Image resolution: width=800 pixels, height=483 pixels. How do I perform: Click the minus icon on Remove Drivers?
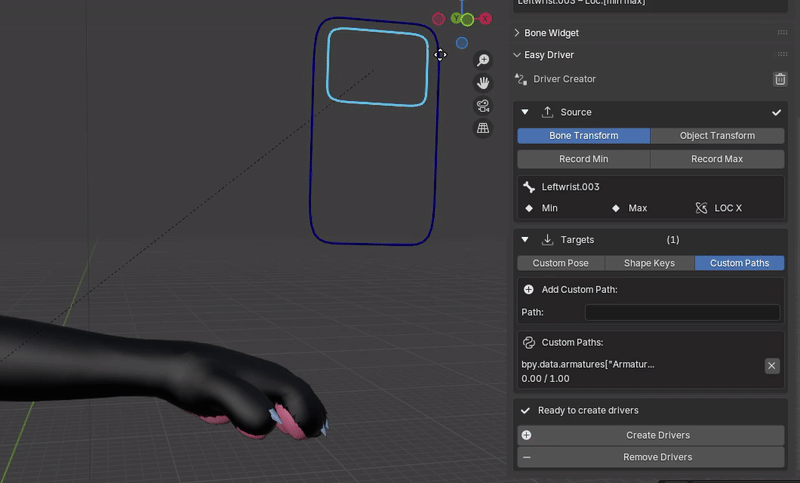tap(527, 457)
